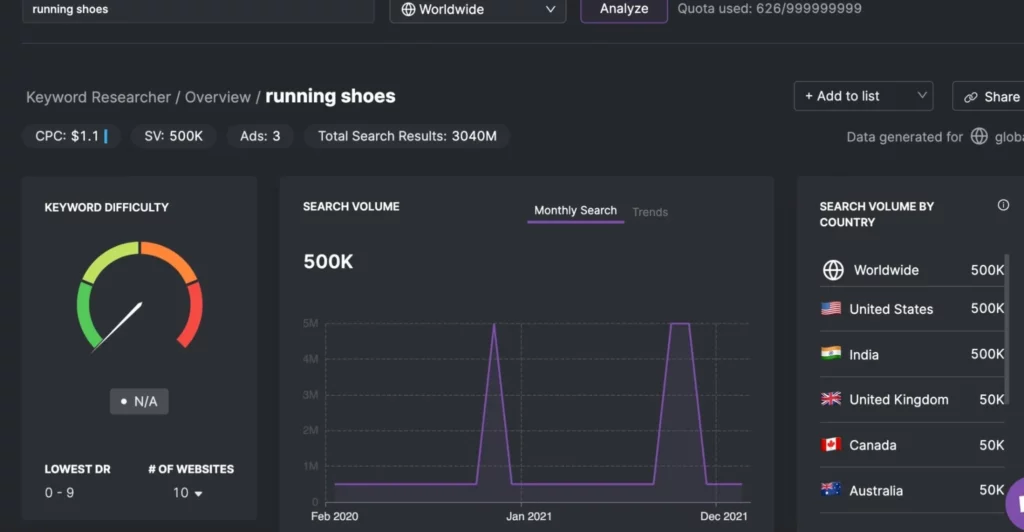
Task: Open the Keyword Researcher breadcrumb link
Action: 98,97
